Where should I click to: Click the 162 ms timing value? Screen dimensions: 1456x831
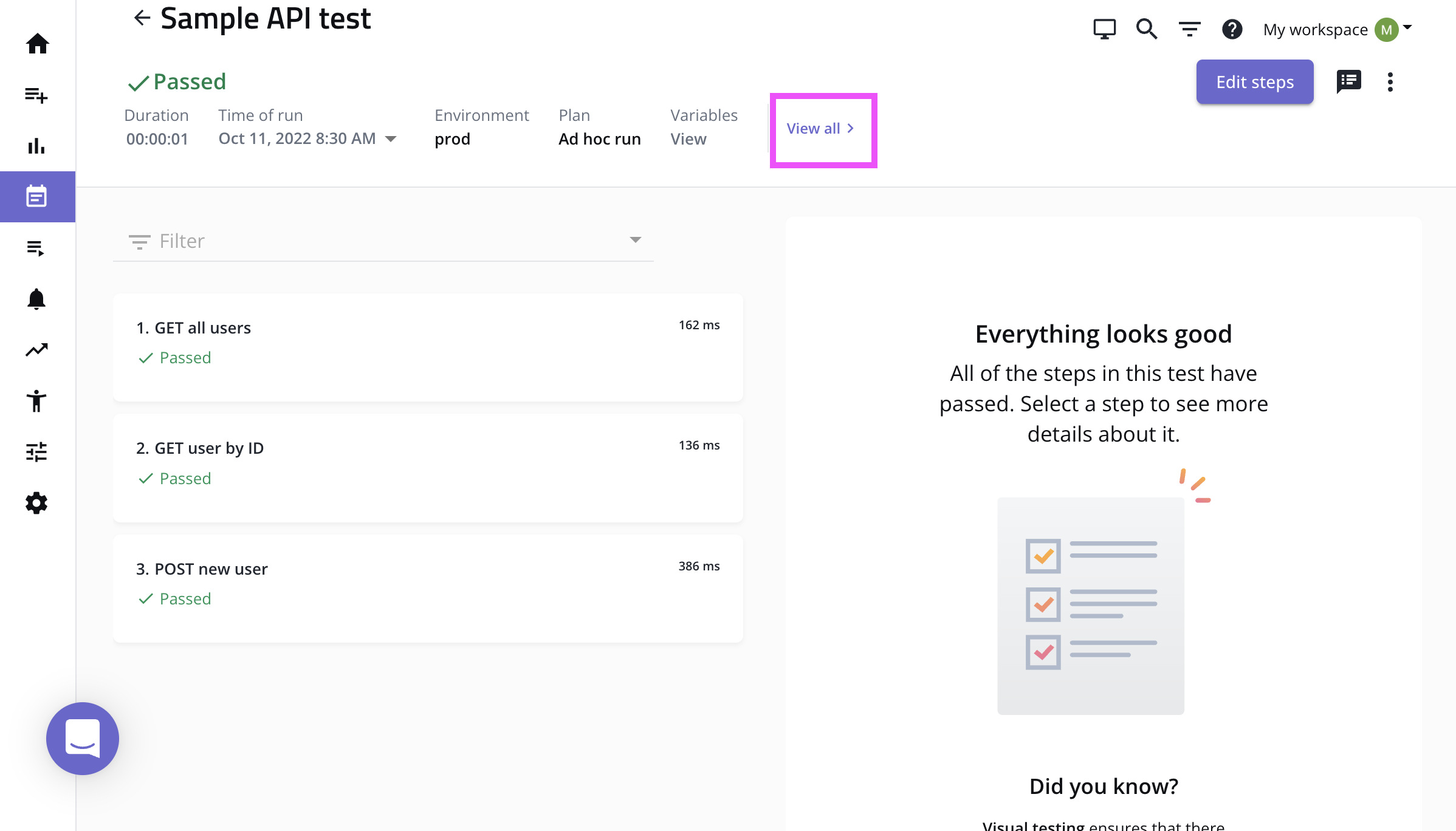699,325
